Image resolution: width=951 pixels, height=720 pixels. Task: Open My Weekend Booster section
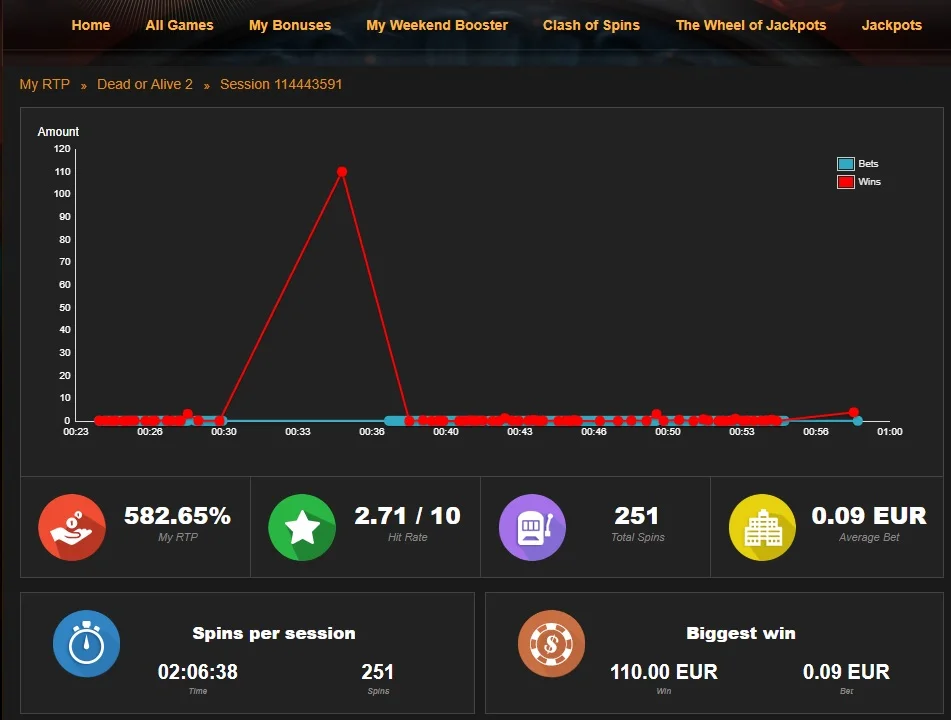click(437, 25)
